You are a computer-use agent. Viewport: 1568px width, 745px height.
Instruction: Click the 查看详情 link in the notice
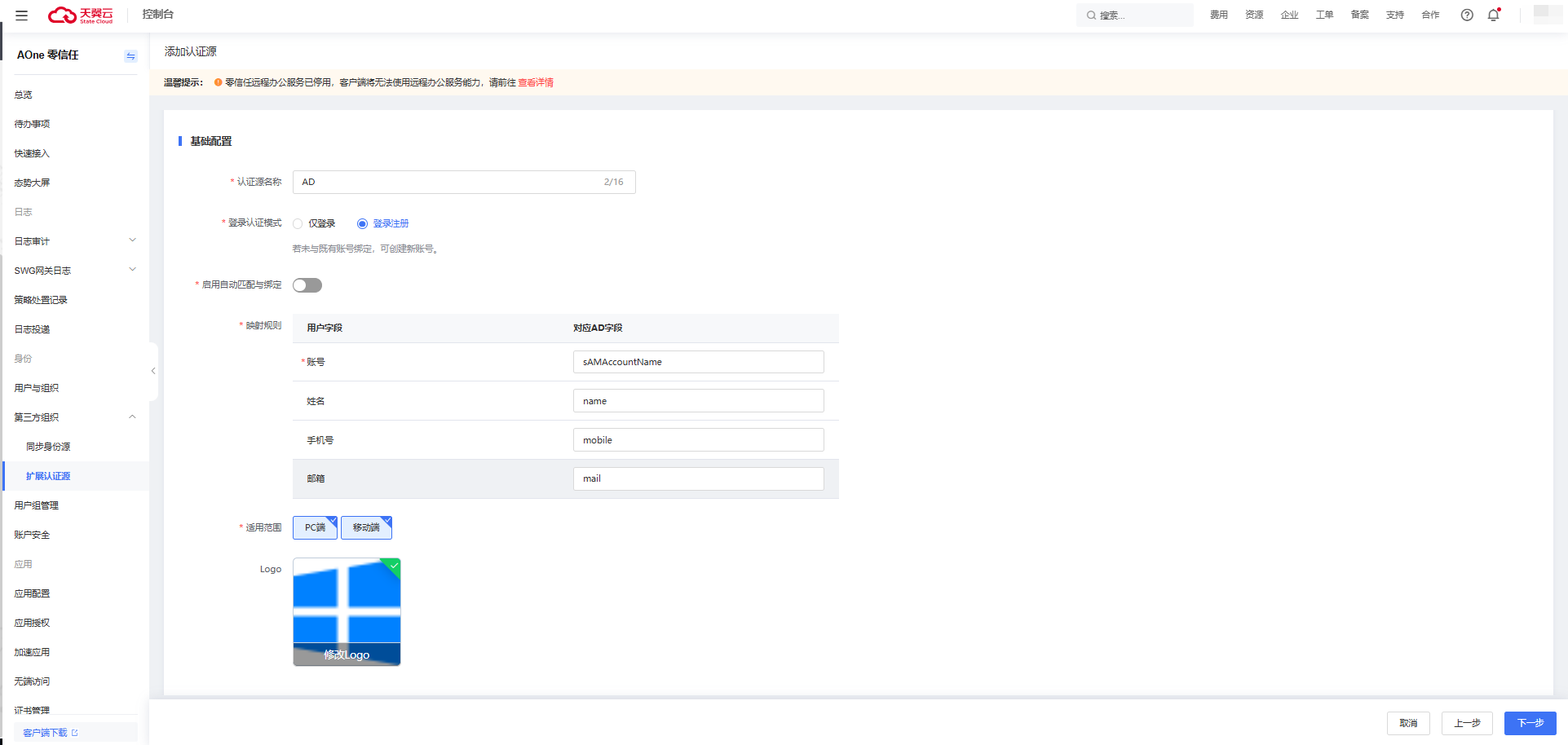pyautogui.click(x=536, y=82)
